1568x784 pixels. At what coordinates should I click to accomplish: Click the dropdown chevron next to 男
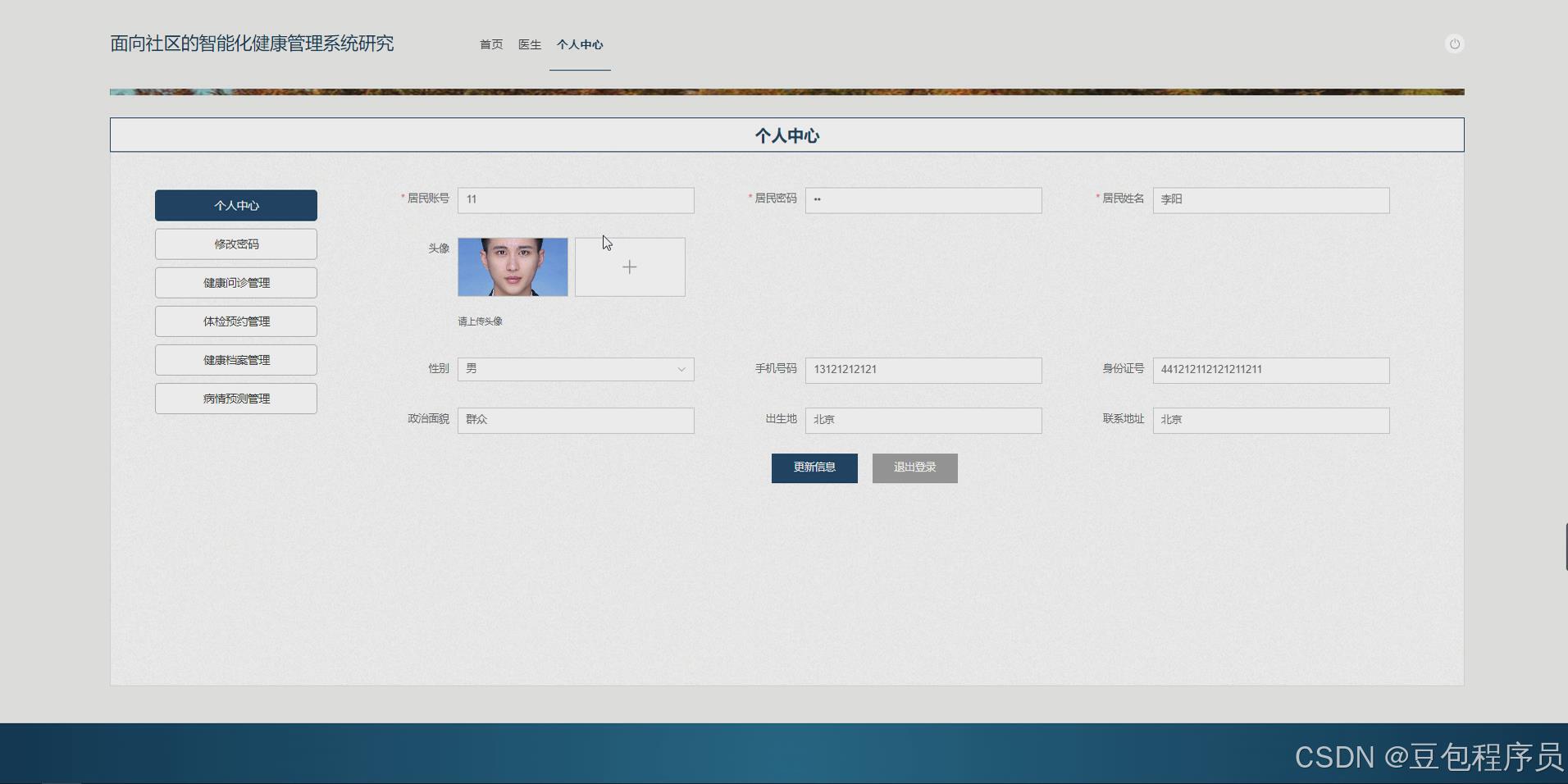point(681,369)
